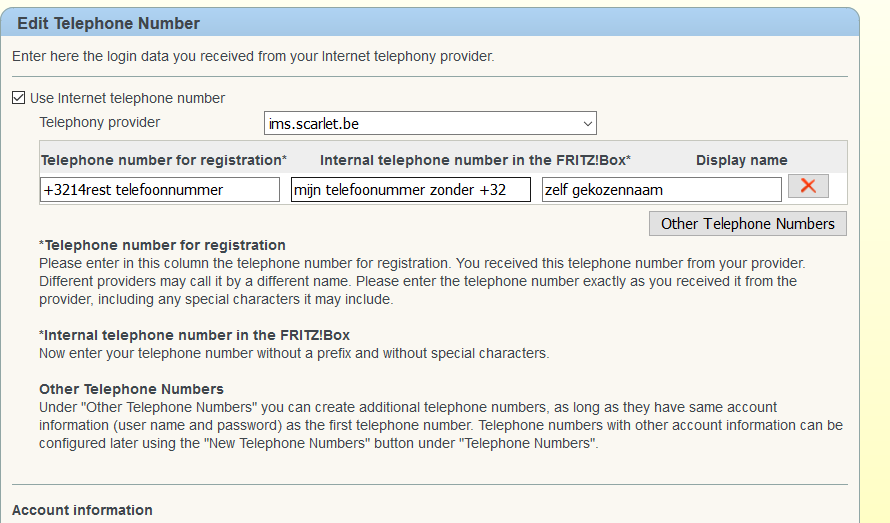The width and height of the screenshot is (890, 523).
Task: Click the "Account information" section heading
Action: pyautogui.click(x=82, y=510)
